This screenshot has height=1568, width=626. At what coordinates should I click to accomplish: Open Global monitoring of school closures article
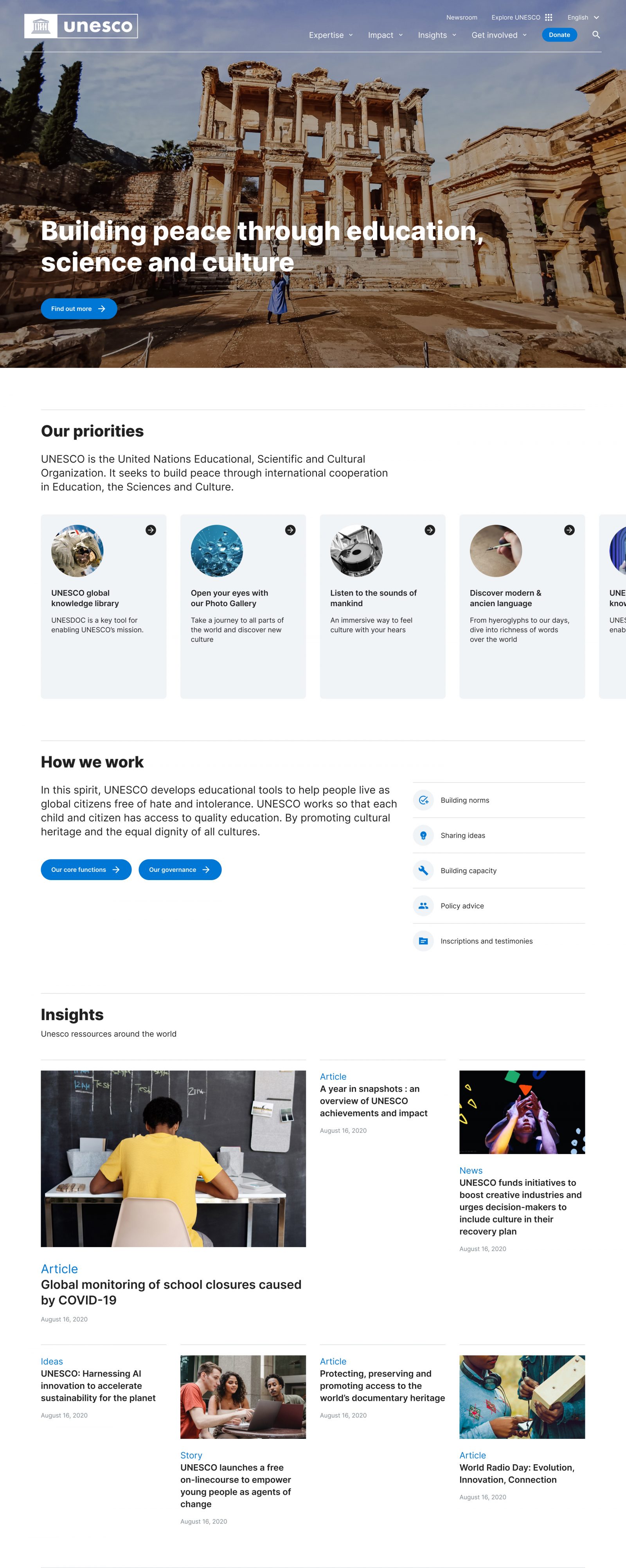[171, 1292]
